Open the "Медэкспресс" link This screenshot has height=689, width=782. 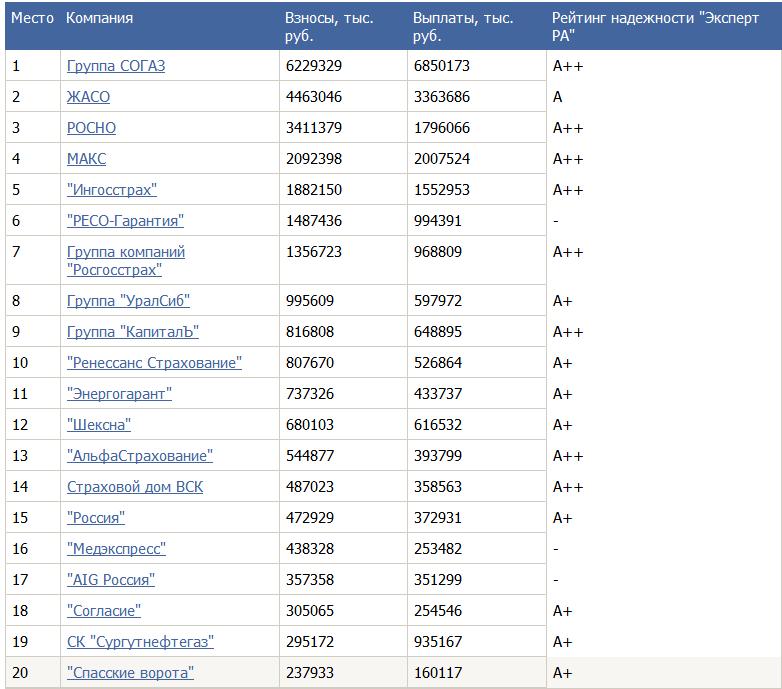coord(116,549)
